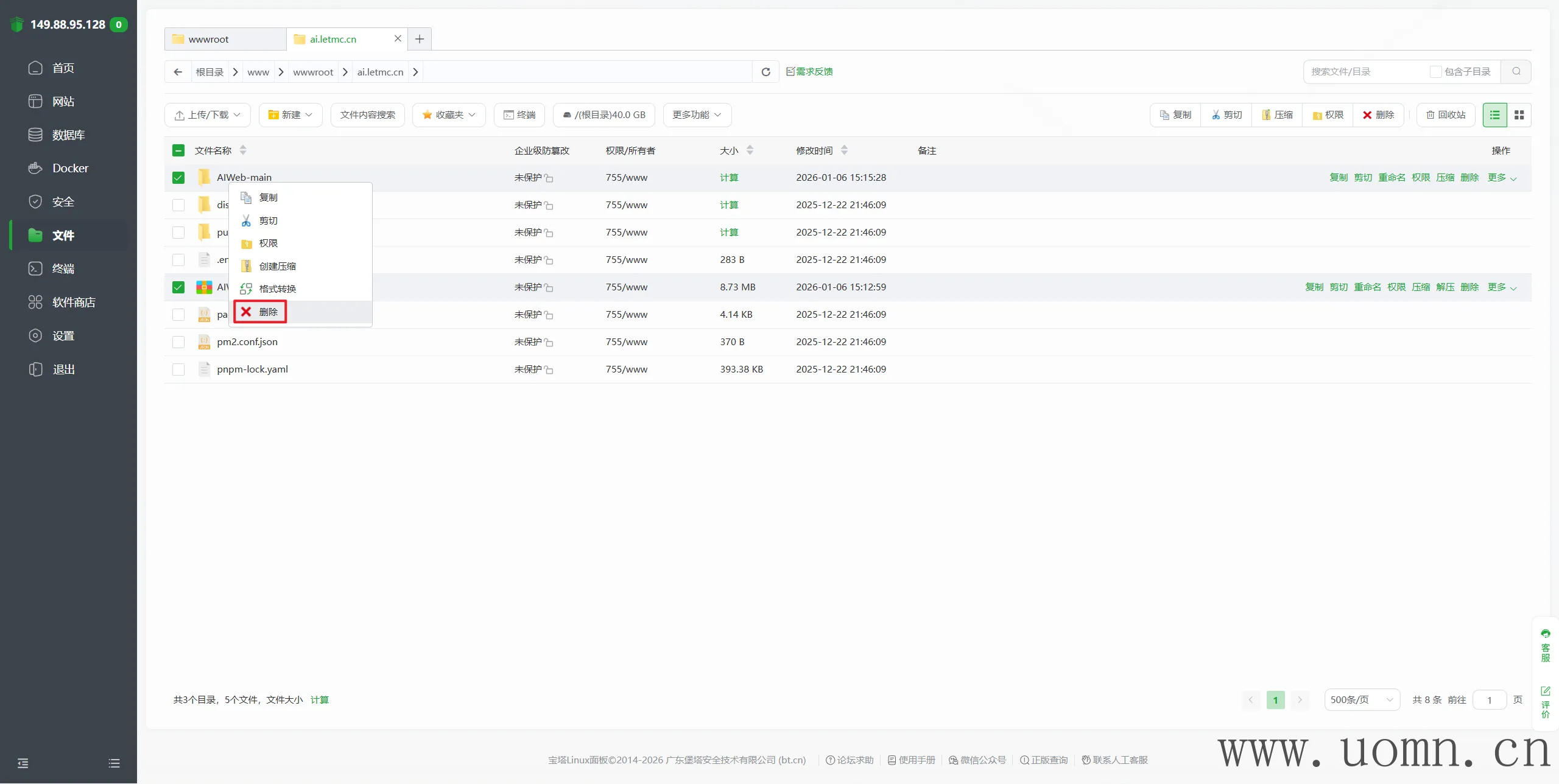Screen dimensions: 1559x784
Task: Switch to grid view layout
Action: tap(1519, 115)
